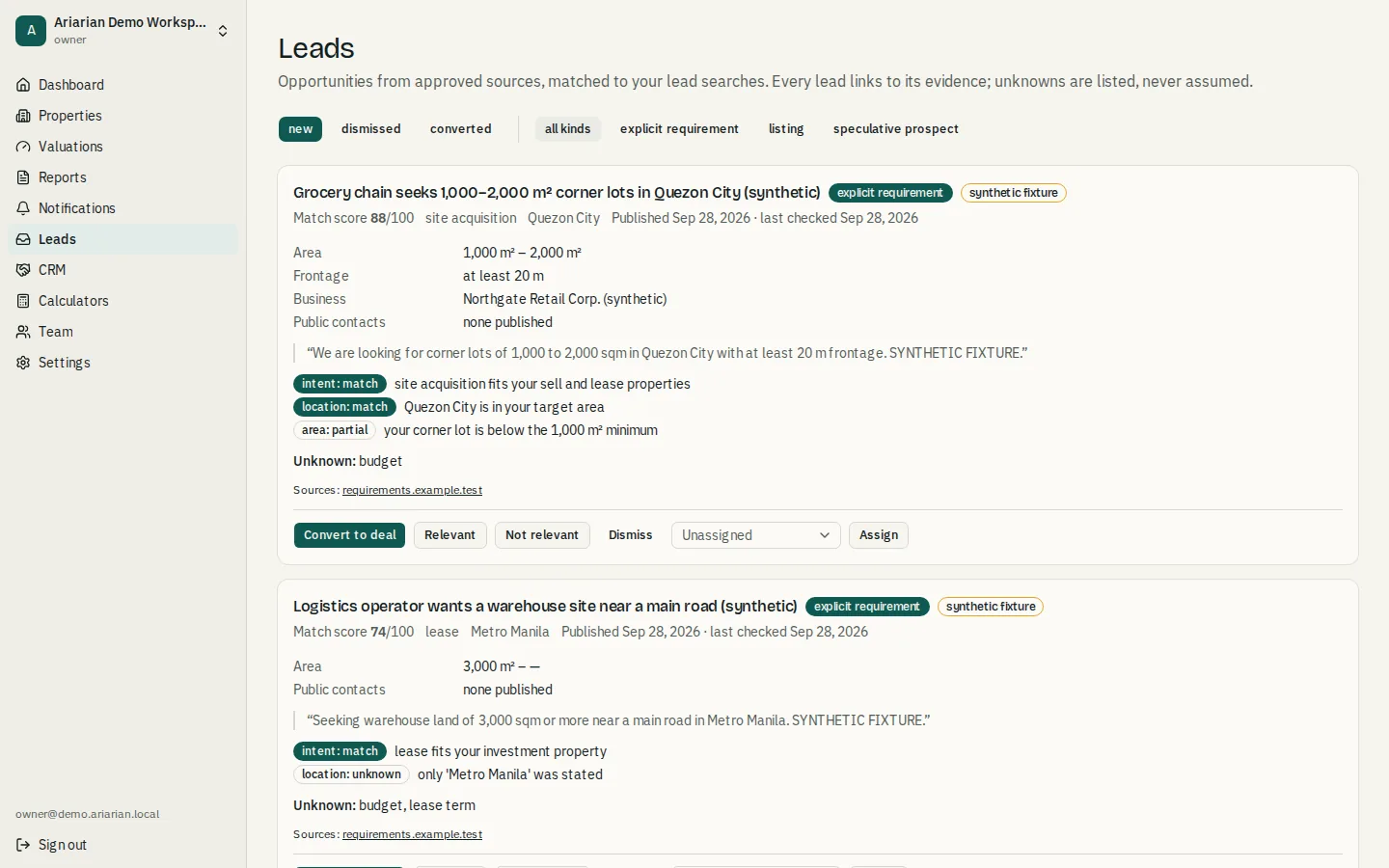Click the 'location: unknown' badge

point(351,774)
